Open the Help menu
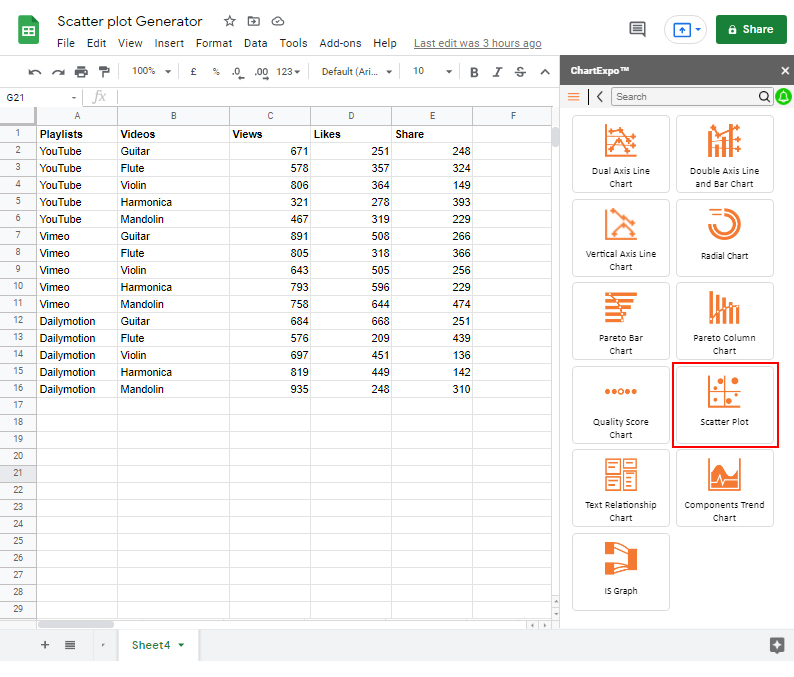 (385, 44)
